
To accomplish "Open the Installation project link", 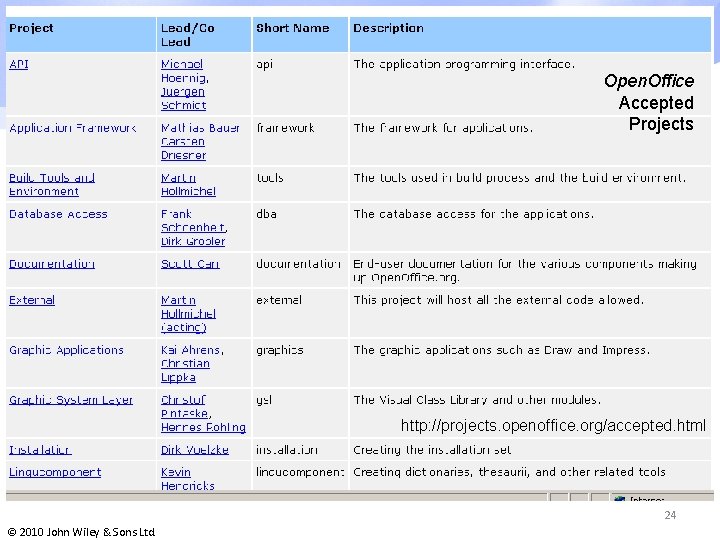I will coord(40,450).
